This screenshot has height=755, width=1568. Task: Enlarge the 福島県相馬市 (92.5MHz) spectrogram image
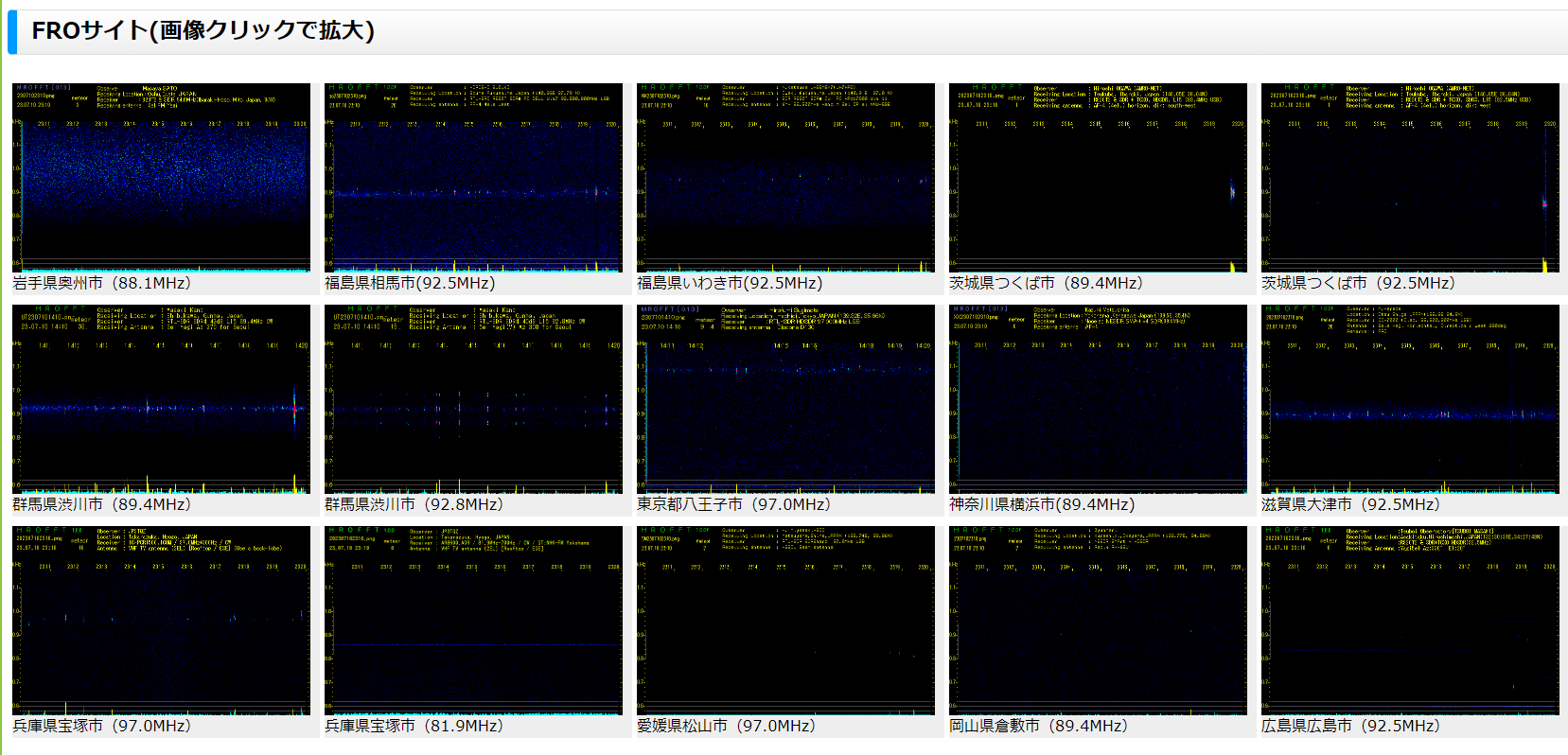[x=473, y=178]
